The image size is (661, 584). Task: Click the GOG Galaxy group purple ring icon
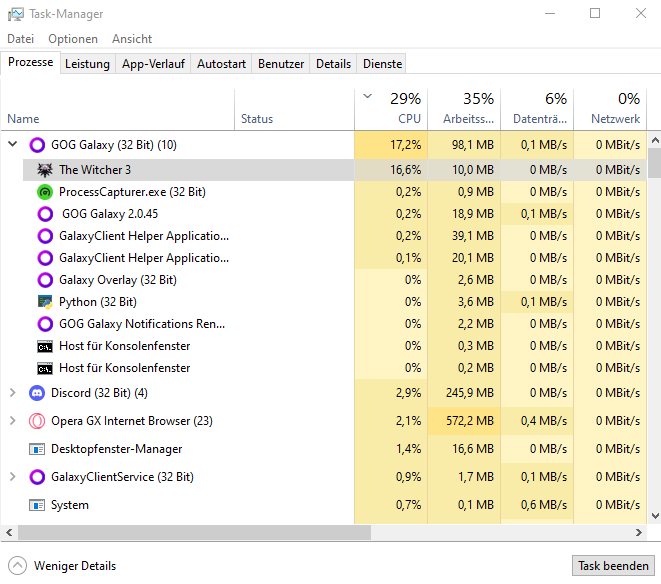point(37,145)
